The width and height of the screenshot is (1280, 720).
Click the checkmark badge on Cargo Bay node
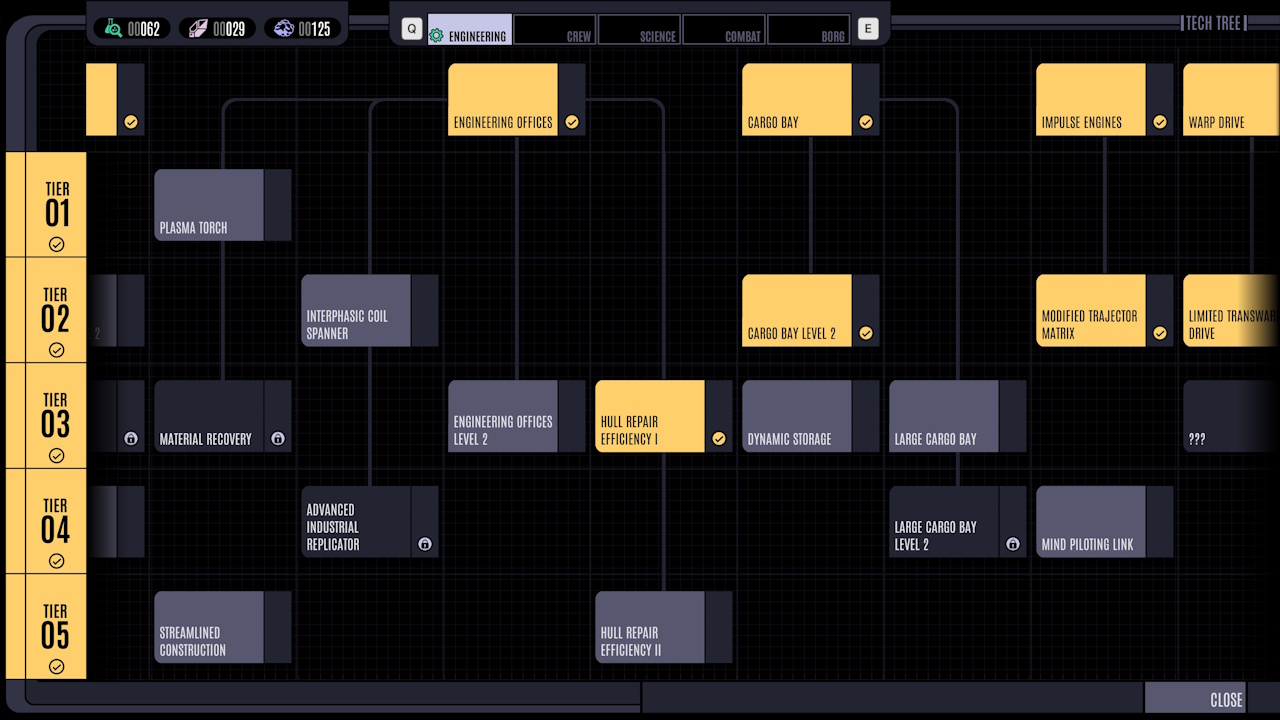coord(866,122)
